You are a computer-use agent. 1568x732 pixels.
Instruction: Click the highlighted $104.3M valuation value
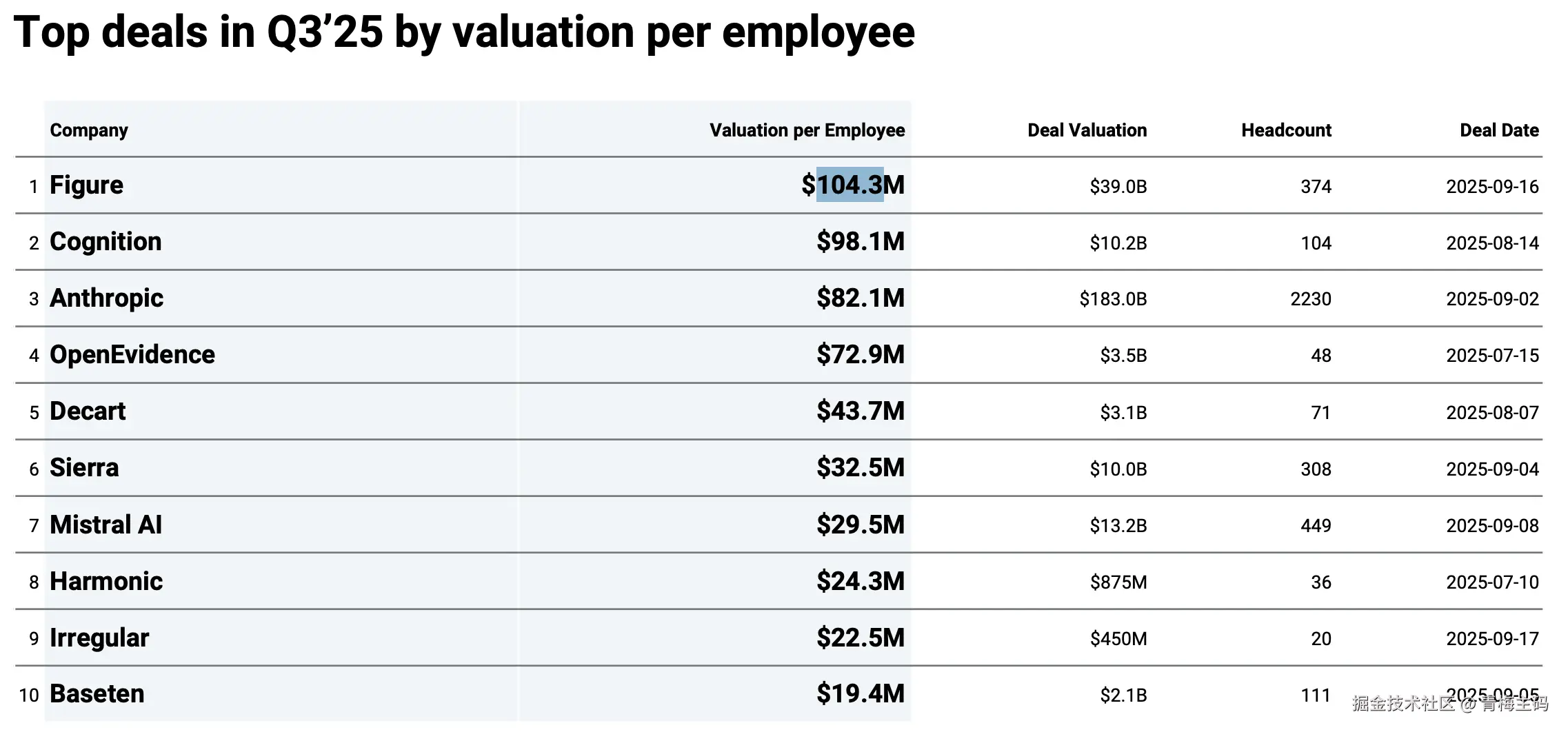pyautogui.click(x=852, y=185)
